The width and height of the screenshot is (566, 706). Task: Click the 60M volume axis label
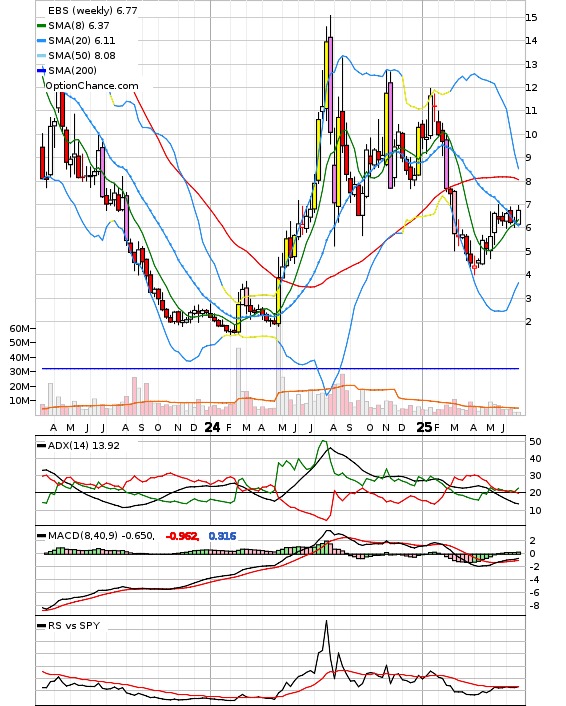pos(20,329)
